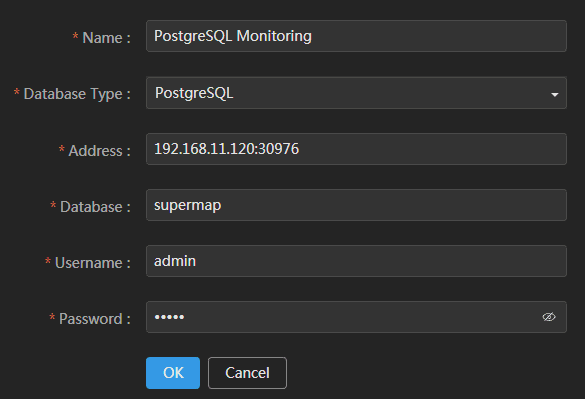Open the Database Type dropdown
585x399 pixels.
point(356,93)
